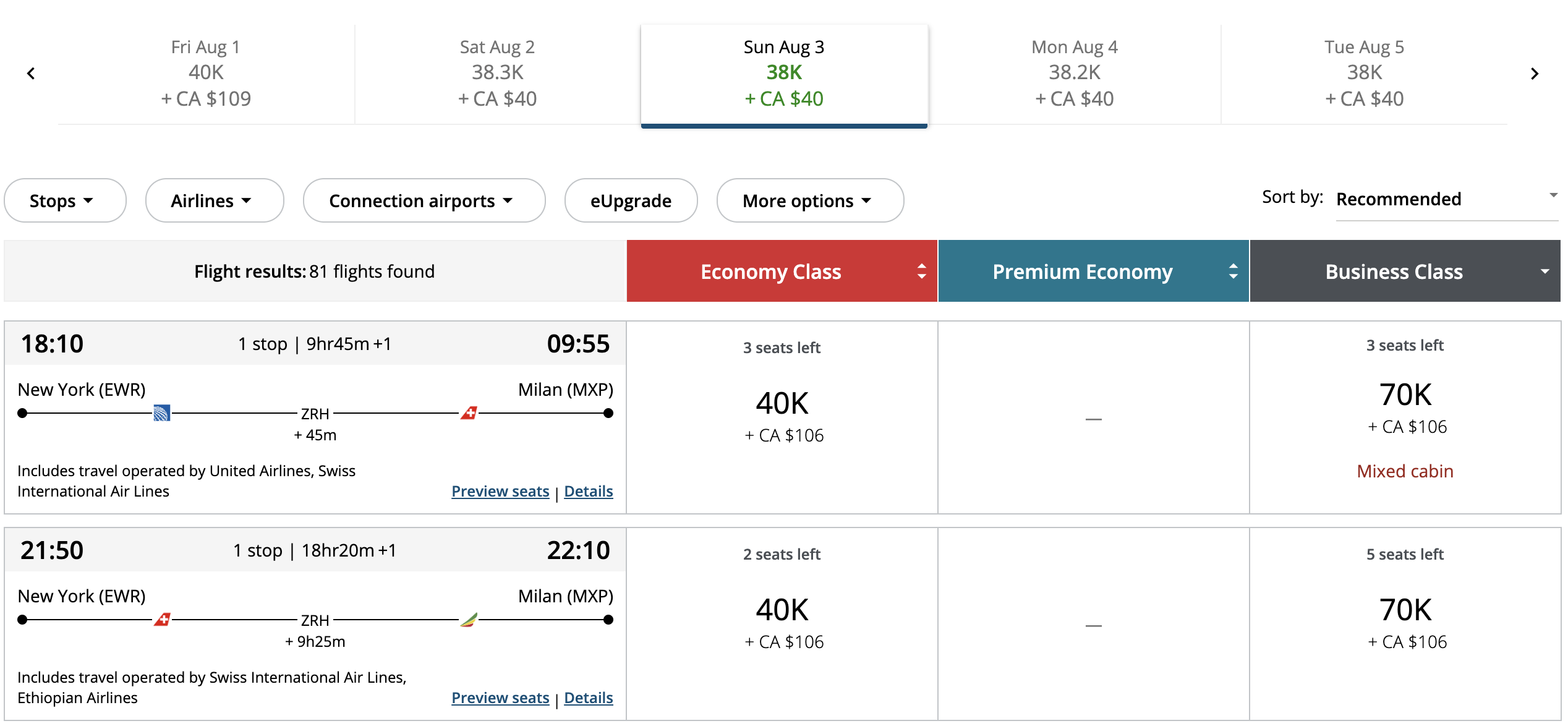Click Ethiopian Airlines logo on second flight
Viewport: 1568px width, 726px height.
469,620
